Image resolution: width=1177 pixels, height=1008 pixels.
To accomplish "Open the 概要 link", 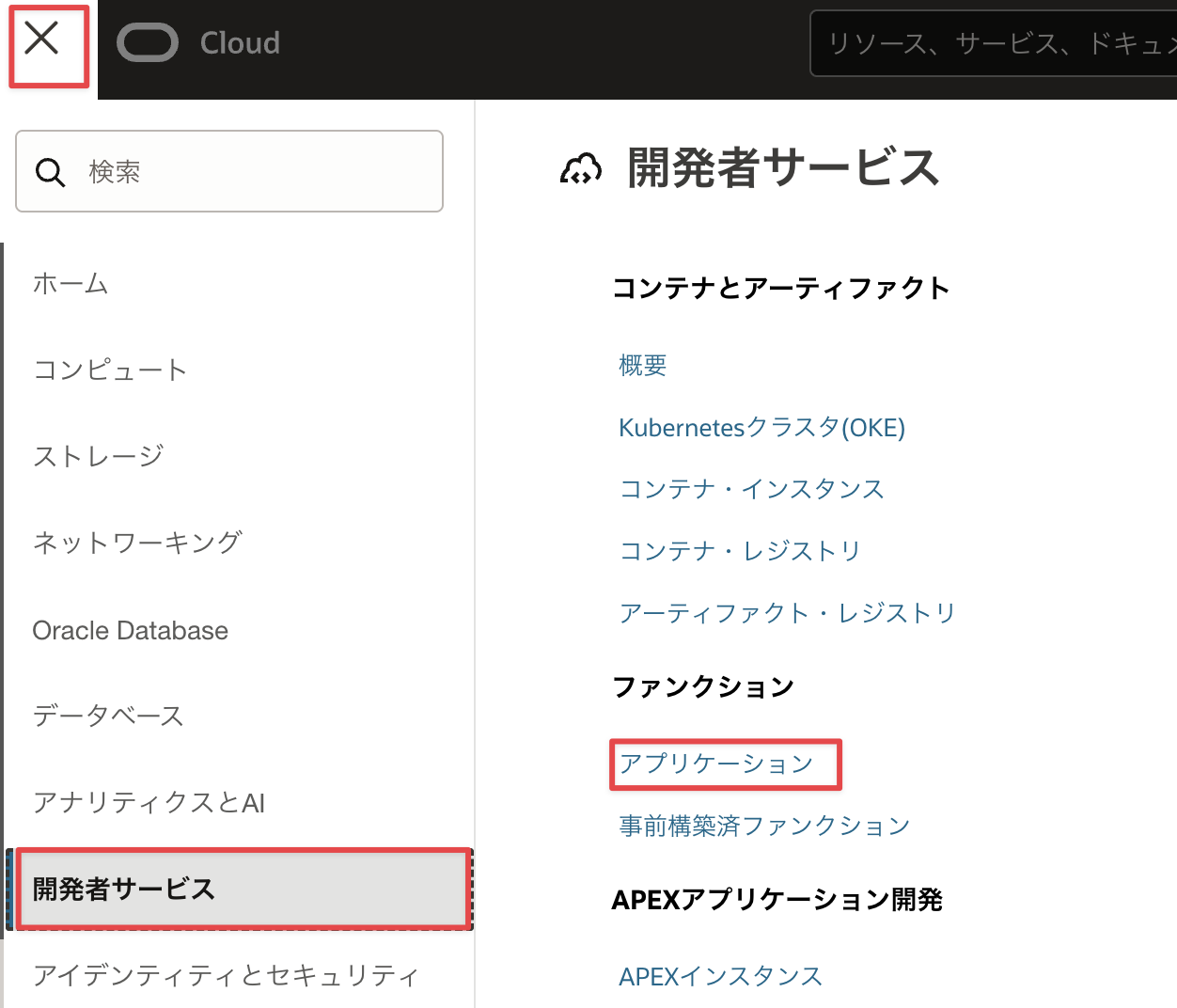I will [643, 365].
